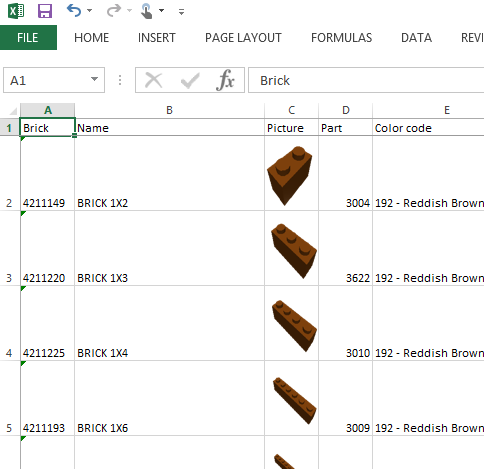Switch to the HOME ribbon tab
This screenshot has width=484, height=469.
pos(92,38)
